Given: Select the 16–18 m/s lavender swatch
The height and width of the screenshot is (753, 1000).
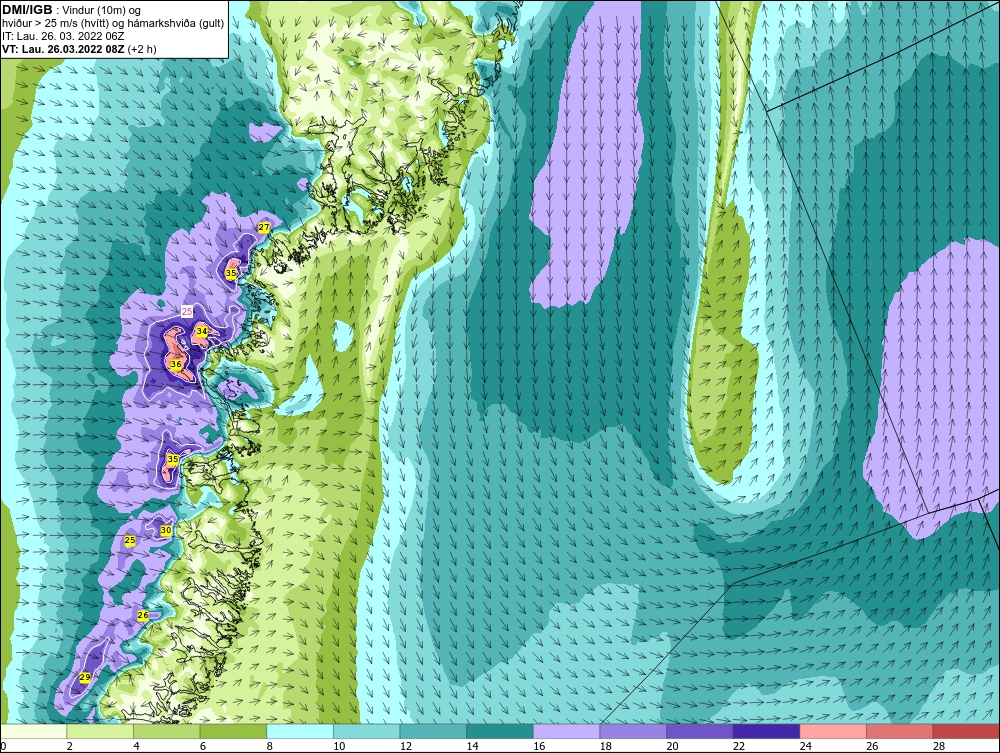Looking at the screenshot, I should click(x=566, y=731).
